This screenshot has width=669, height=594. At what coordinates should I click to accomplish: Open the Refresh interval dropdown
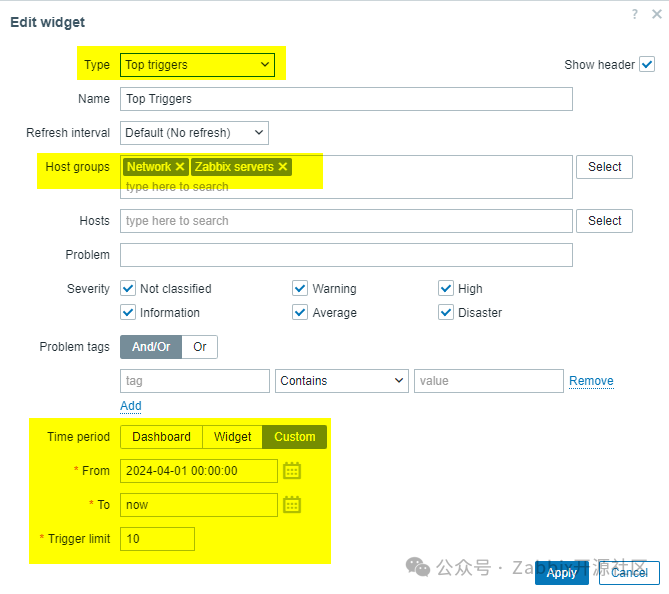click(x=194, y=133)
